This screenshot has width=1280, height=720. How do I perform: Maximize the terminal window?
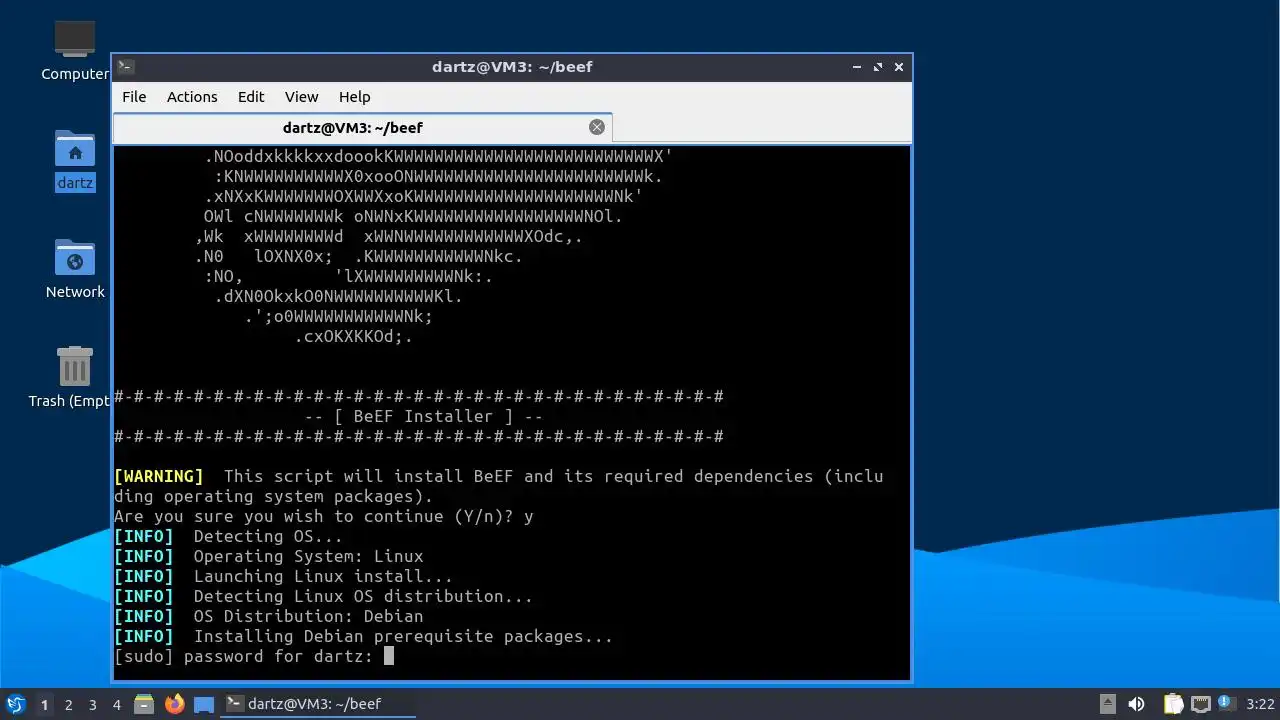pos(878,67)
